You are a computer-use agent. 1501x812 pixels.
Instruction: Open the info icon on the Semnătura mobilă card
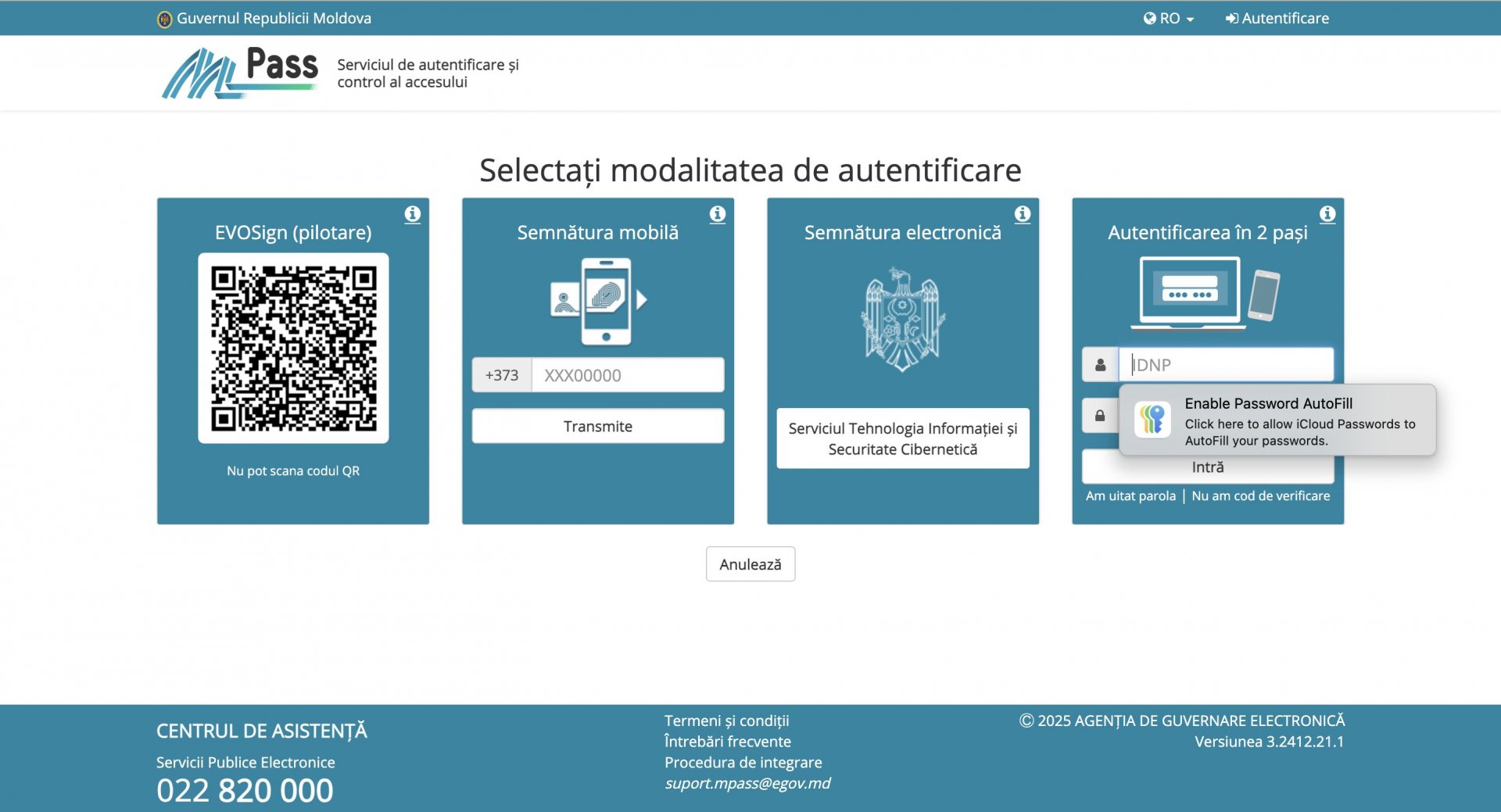click(718, 214)
